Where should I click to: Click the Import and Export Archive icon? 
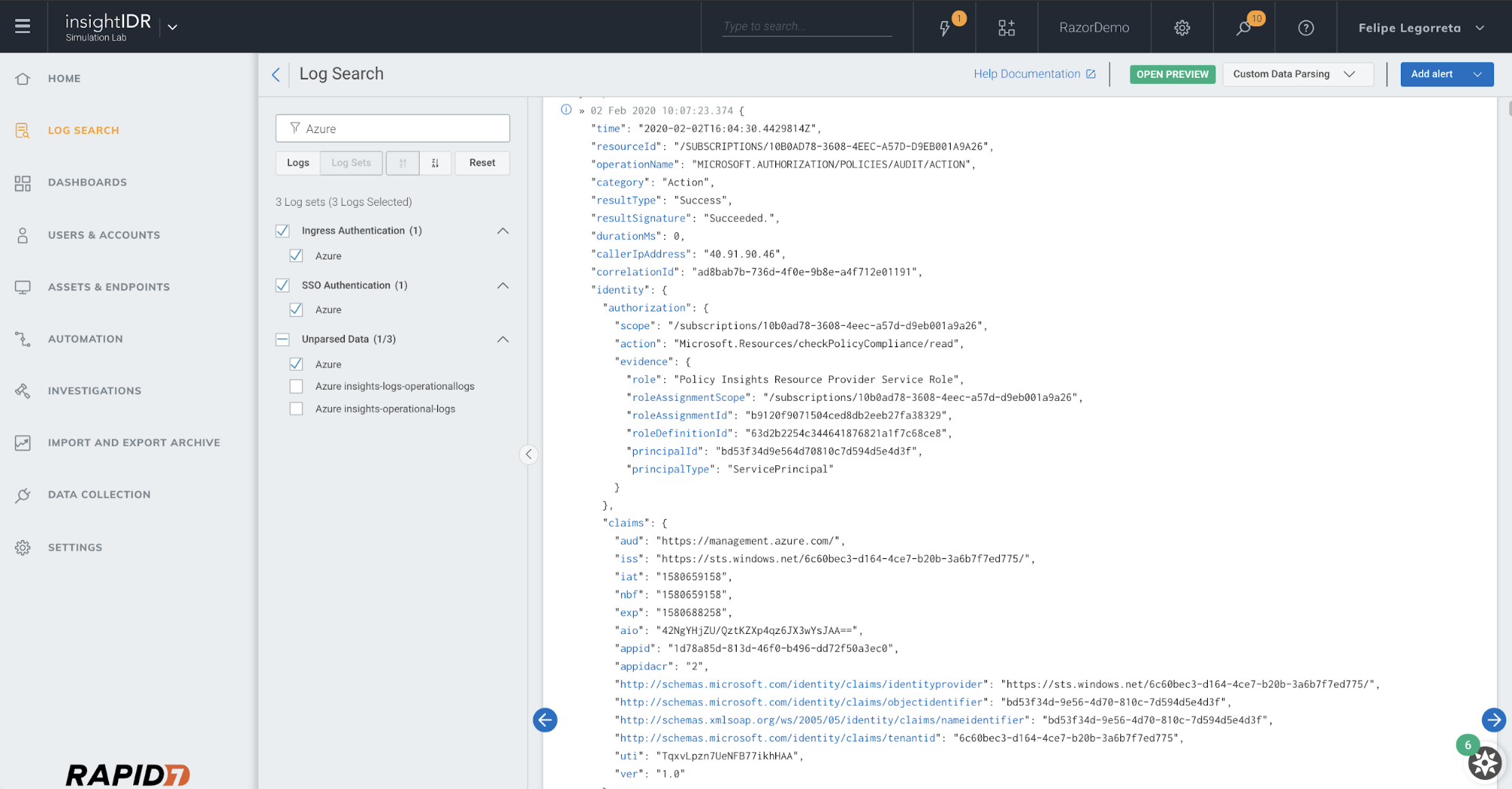pyautogui.click(x=23, y=443)
